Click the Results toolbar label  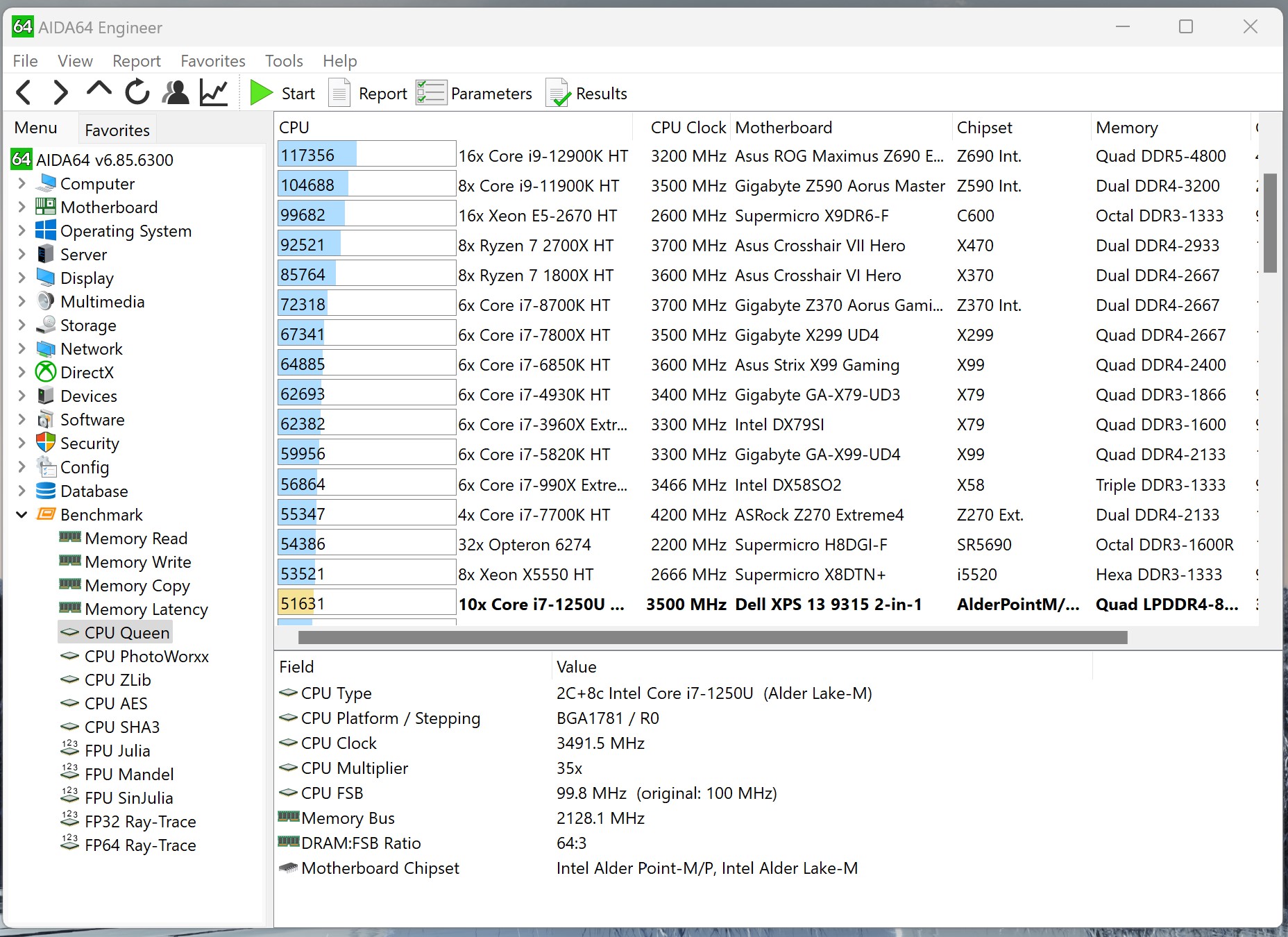click(x=601, y=93)
